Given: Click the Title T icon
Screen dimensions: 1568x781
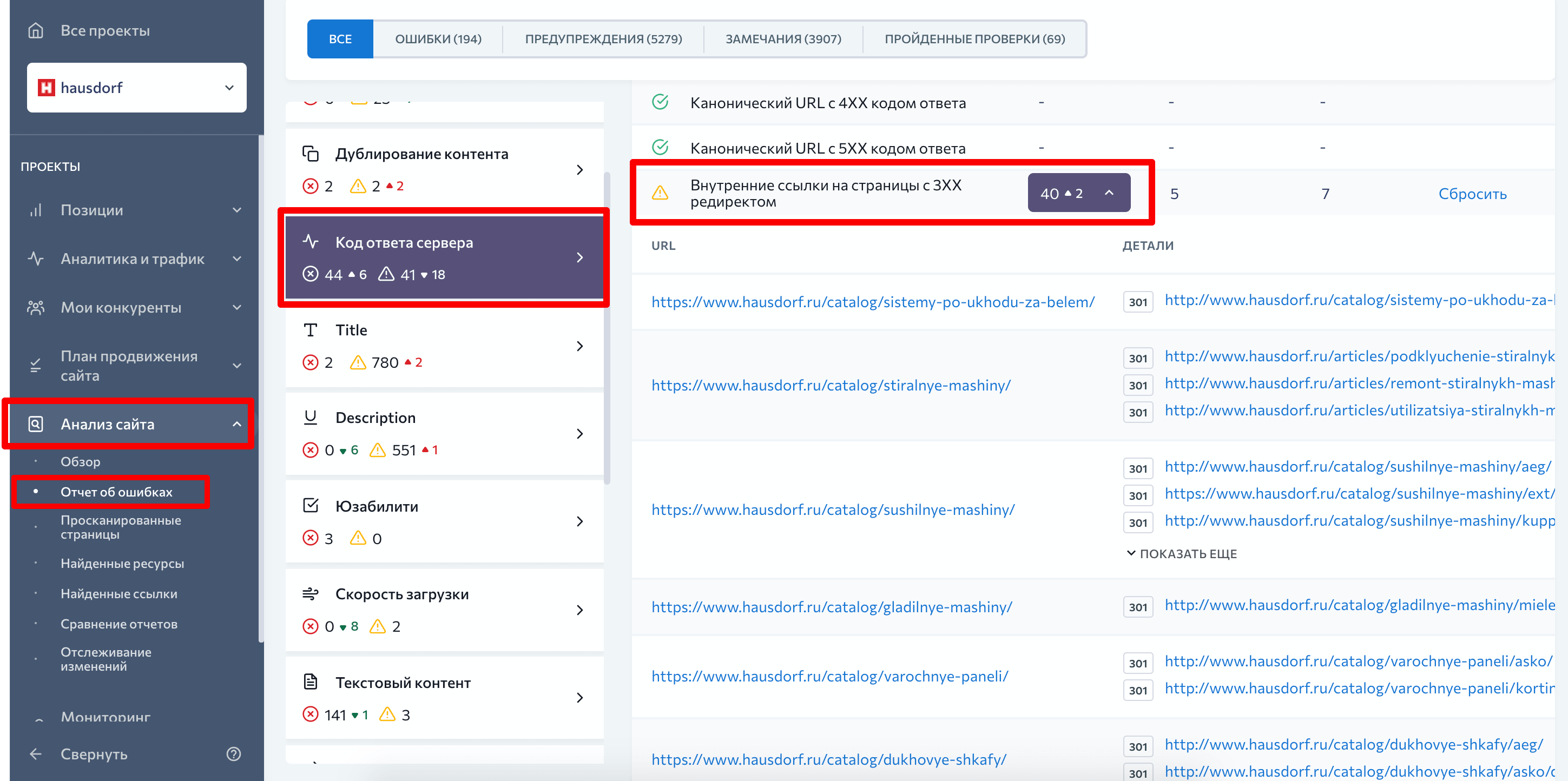Looking at the screenshot, I should [x=311, y=330].
